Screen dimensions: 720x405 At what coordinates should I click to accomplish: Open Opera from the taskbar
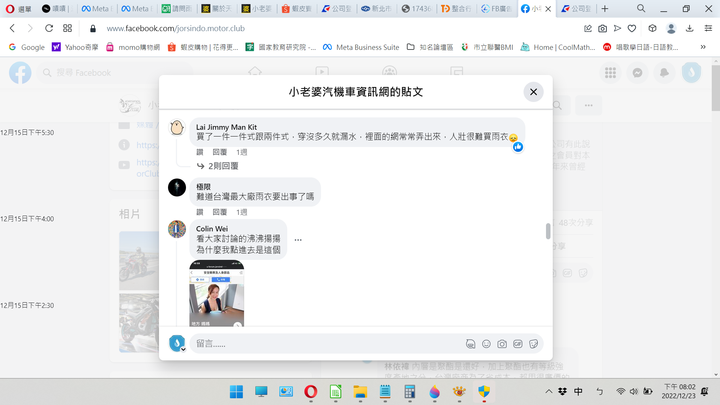click(311, 392)
